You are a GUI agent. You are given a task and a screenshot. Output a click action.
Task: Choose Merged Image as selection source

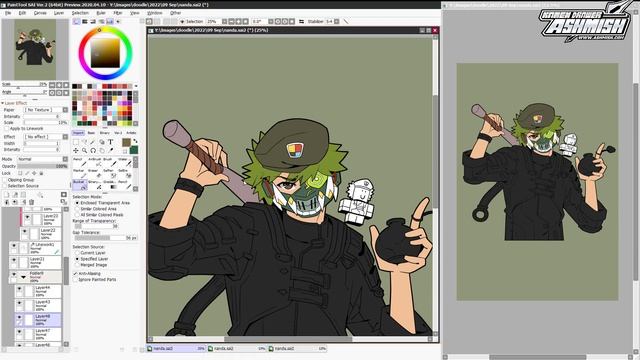77,265
